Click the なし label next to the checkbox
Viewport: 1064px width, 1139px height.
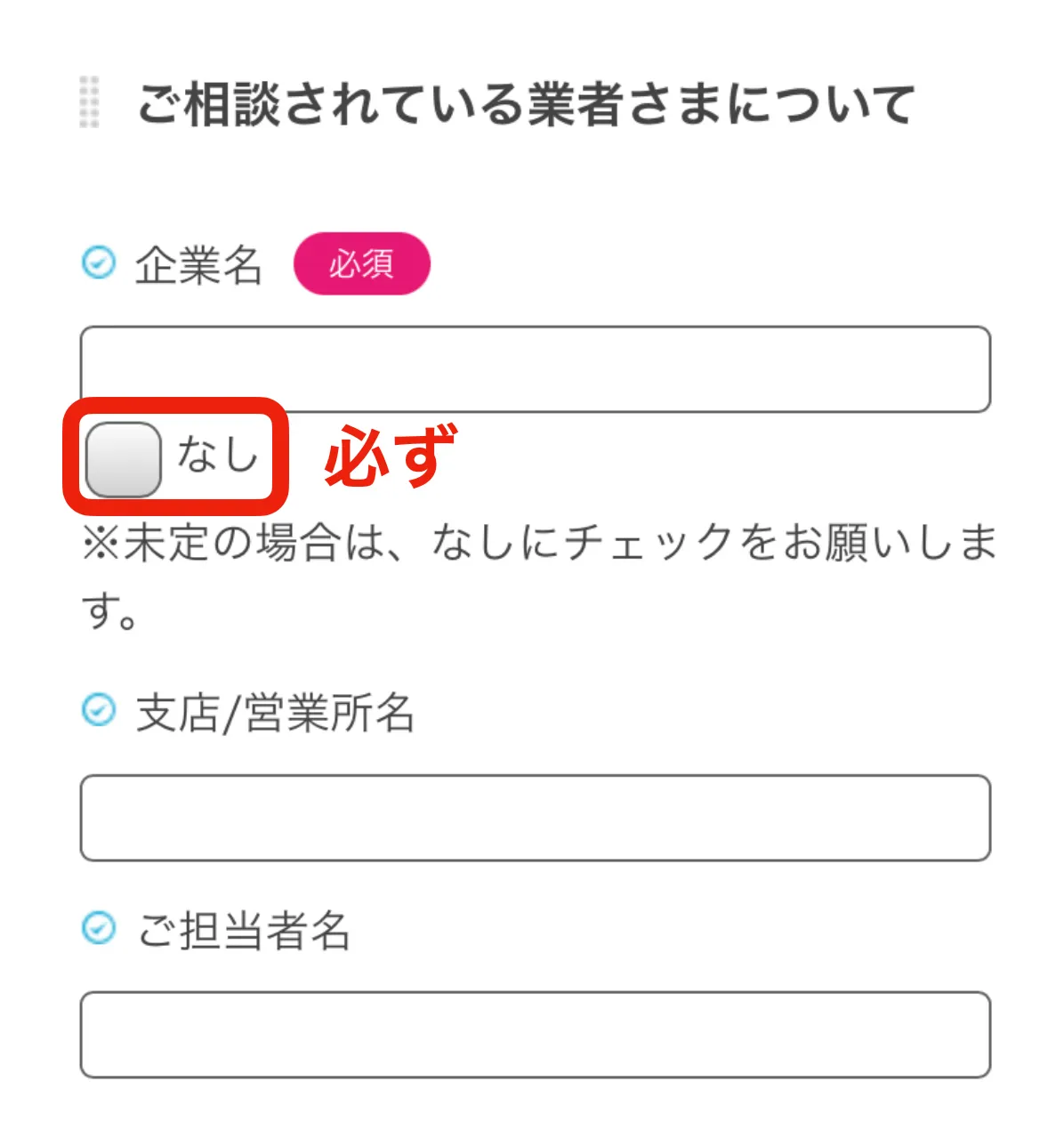pos(218,456)
